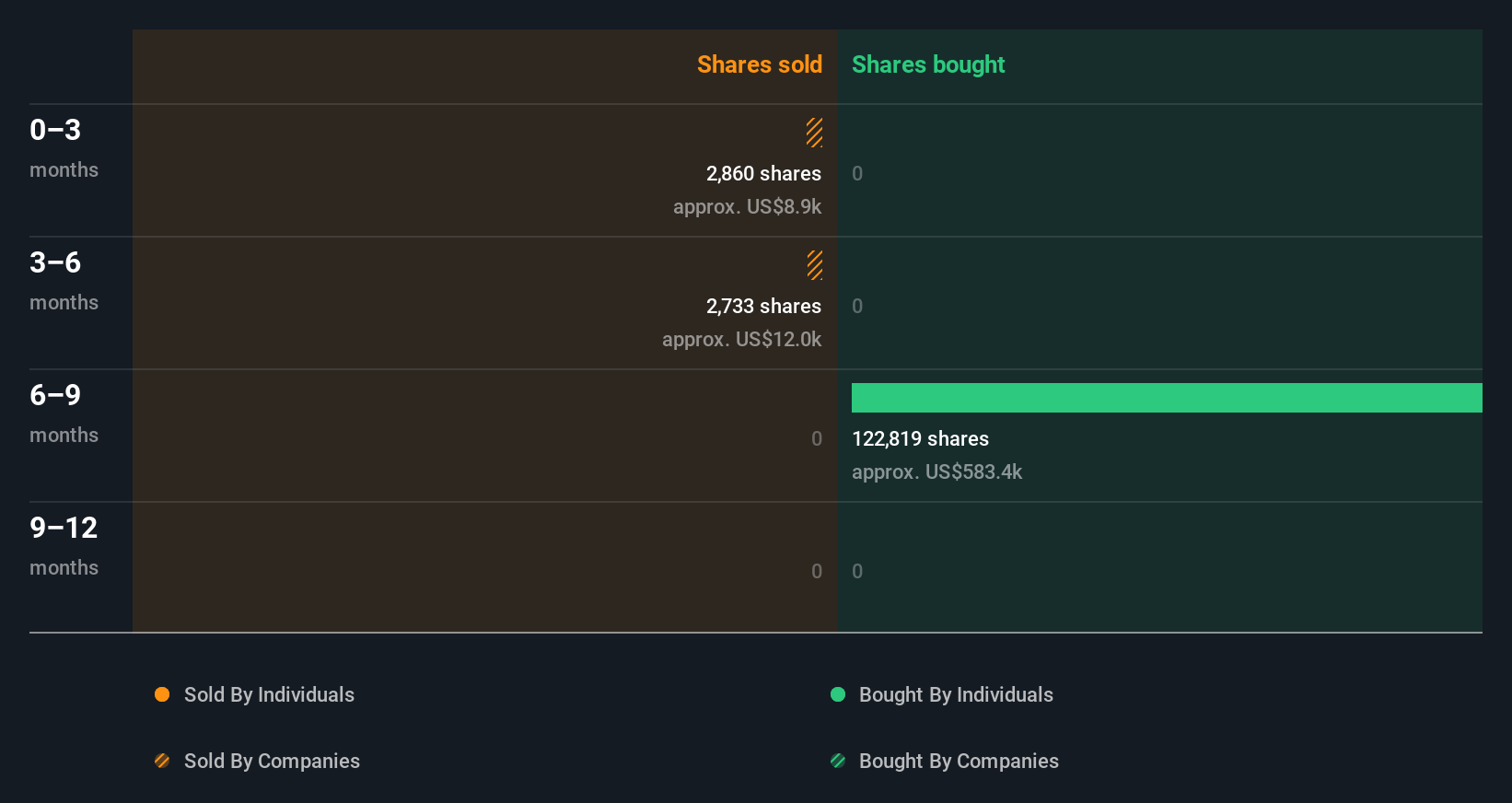
Task: Click the 2,733 shares value
Action: pyautogui.click(x=763, y=306)
